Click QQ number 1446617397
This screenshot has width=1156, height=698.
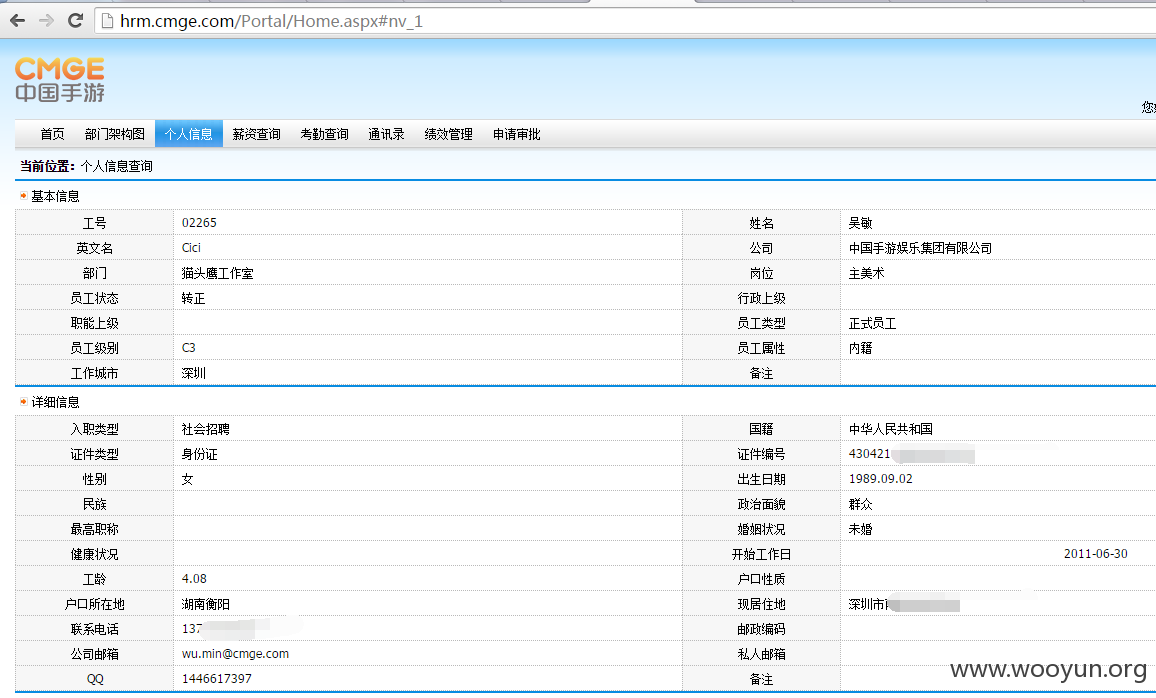pos(217,678)
